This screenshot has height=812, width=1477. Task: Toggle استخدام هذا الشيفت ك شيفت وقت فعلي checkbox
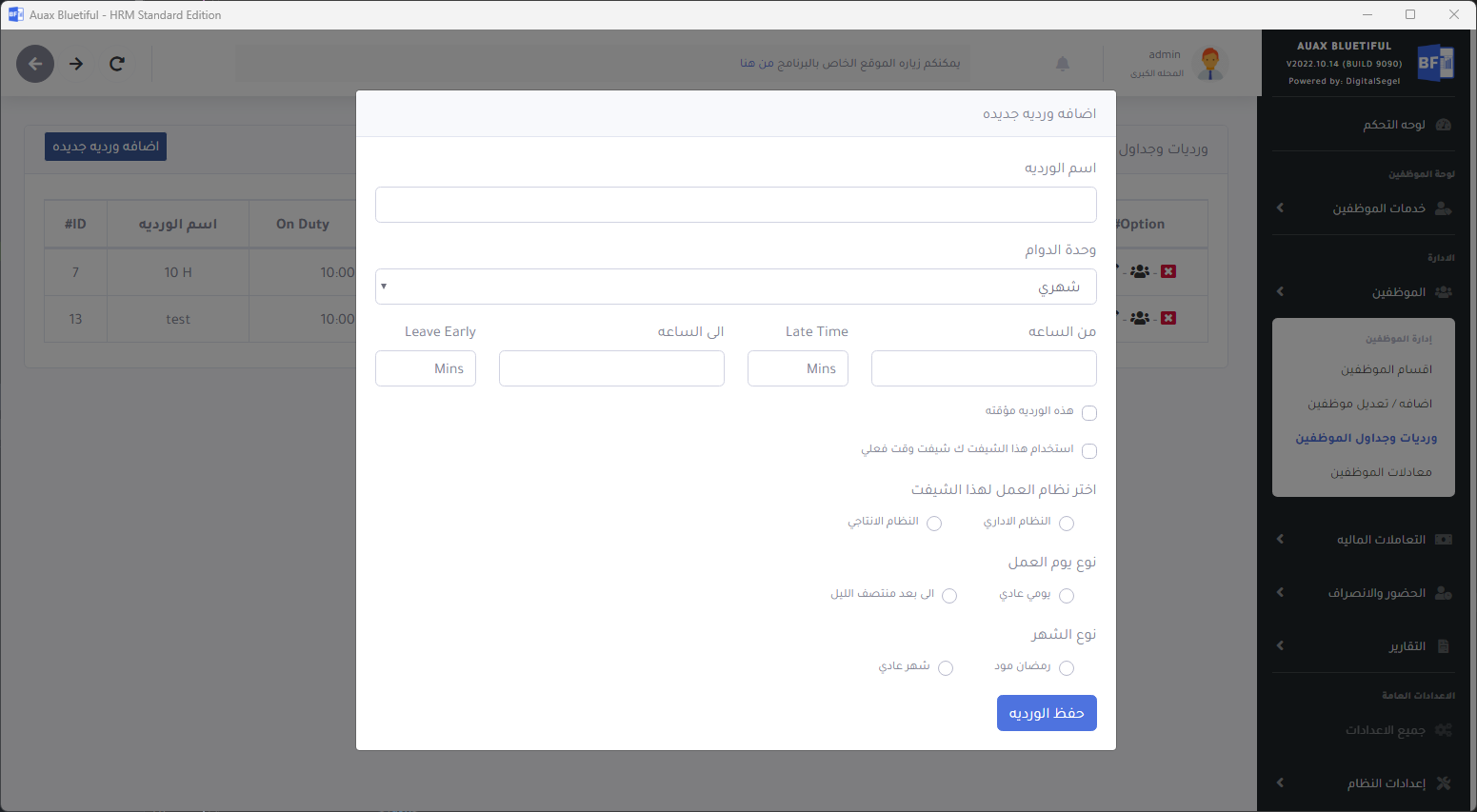(x=1089, y=451)
